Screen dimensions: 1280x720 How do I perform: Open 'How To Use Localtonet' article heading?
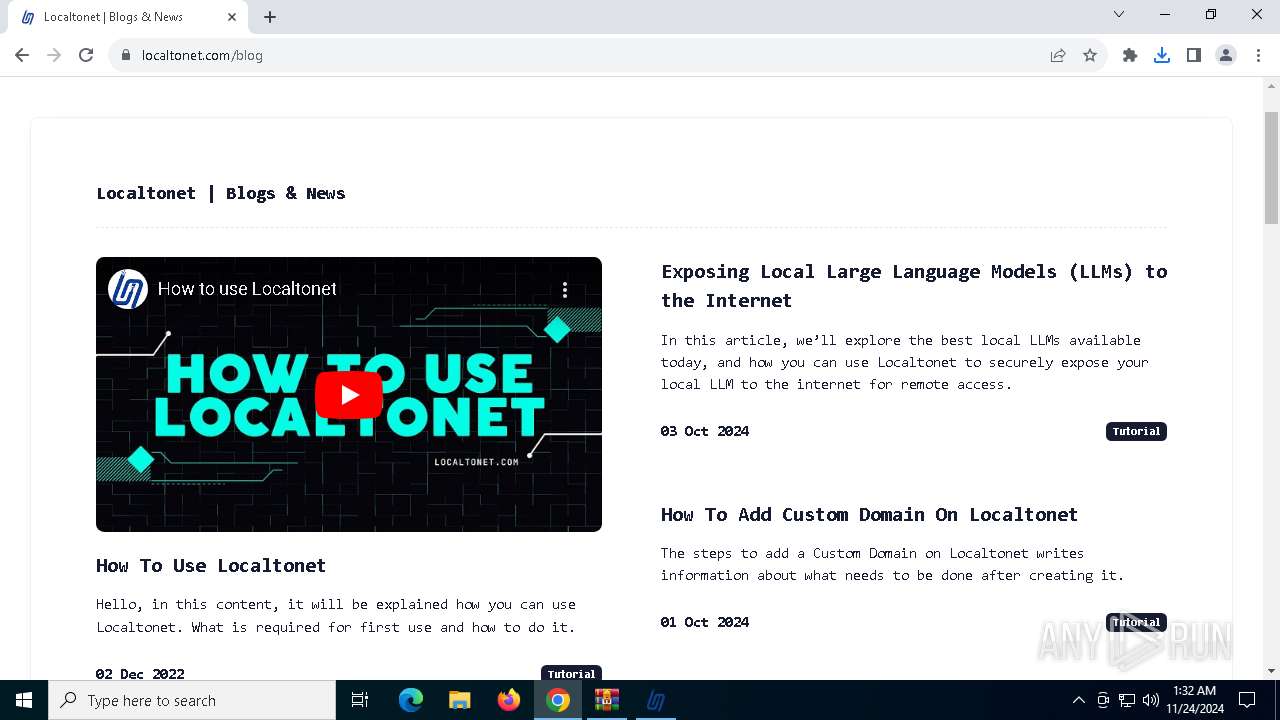point(211,565)
